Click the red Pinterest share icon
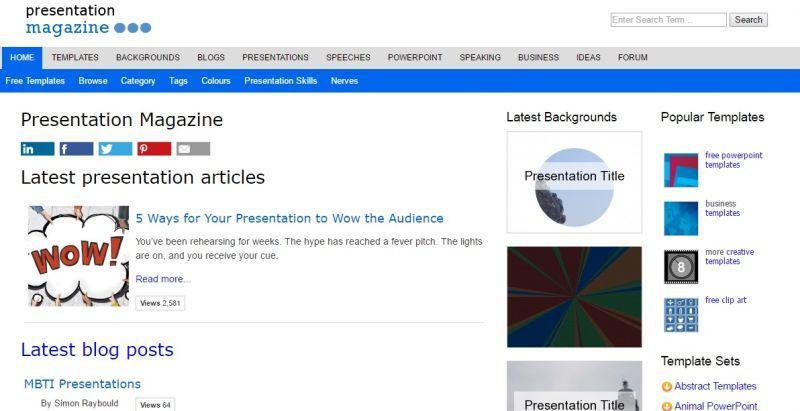The height and width of the screenshot is (411, 800). pyautogui.click(x=154, y=149)
